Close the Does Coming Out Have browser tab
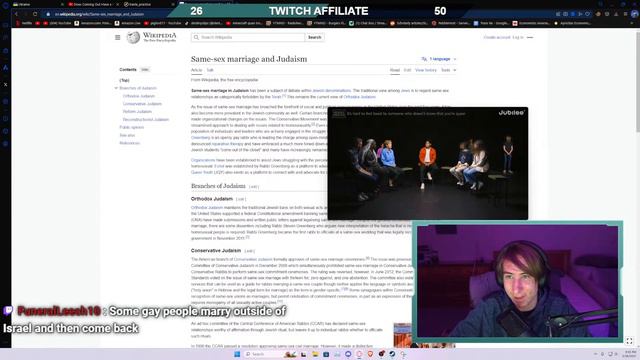Viewport: 640px width, 360px height. pyautogui.click(x=118, y=4)
